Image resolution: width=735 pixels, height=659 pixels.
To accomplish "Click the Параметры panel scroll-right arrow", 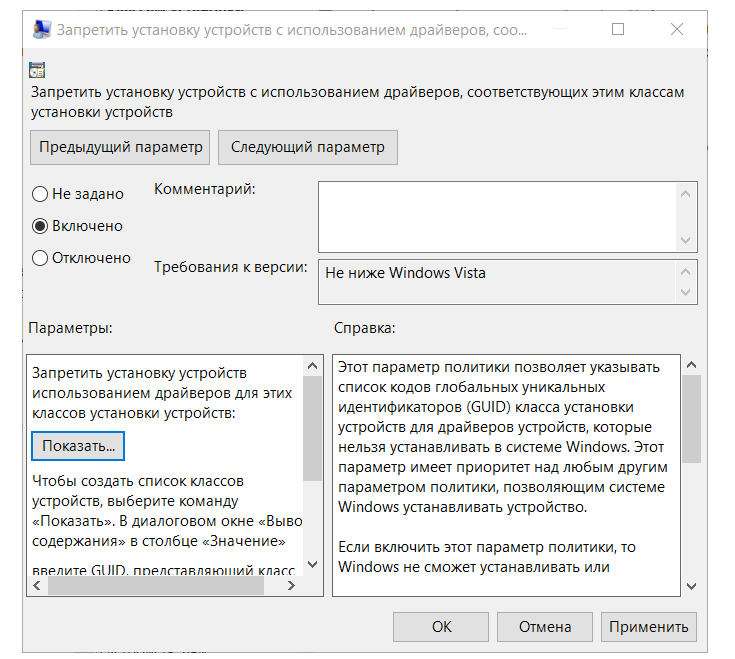I will [x=297, y=587].
